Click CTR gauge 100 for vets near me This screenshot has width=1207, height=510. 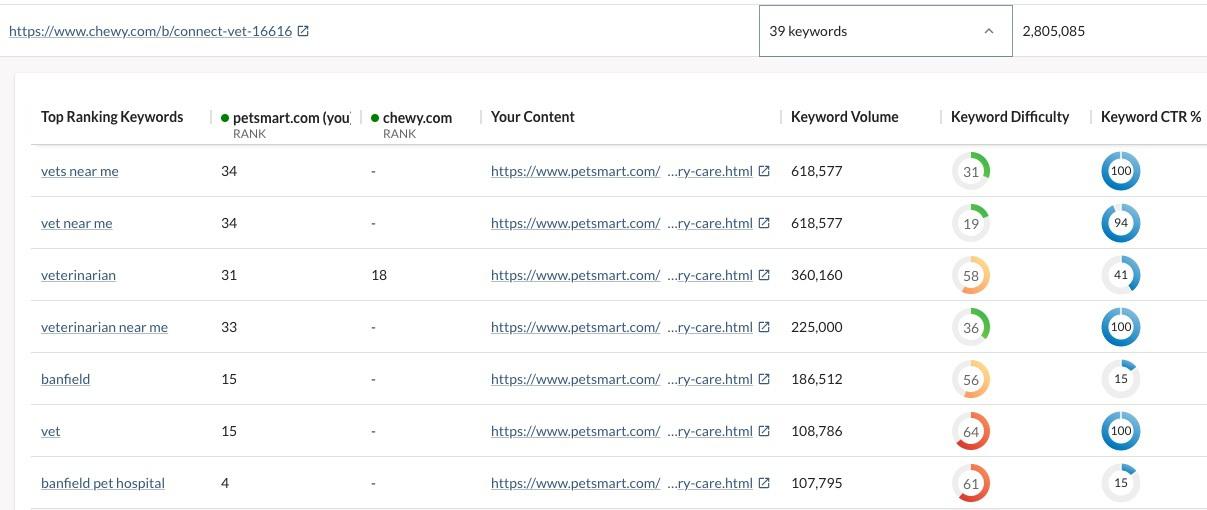point(1120,171)
